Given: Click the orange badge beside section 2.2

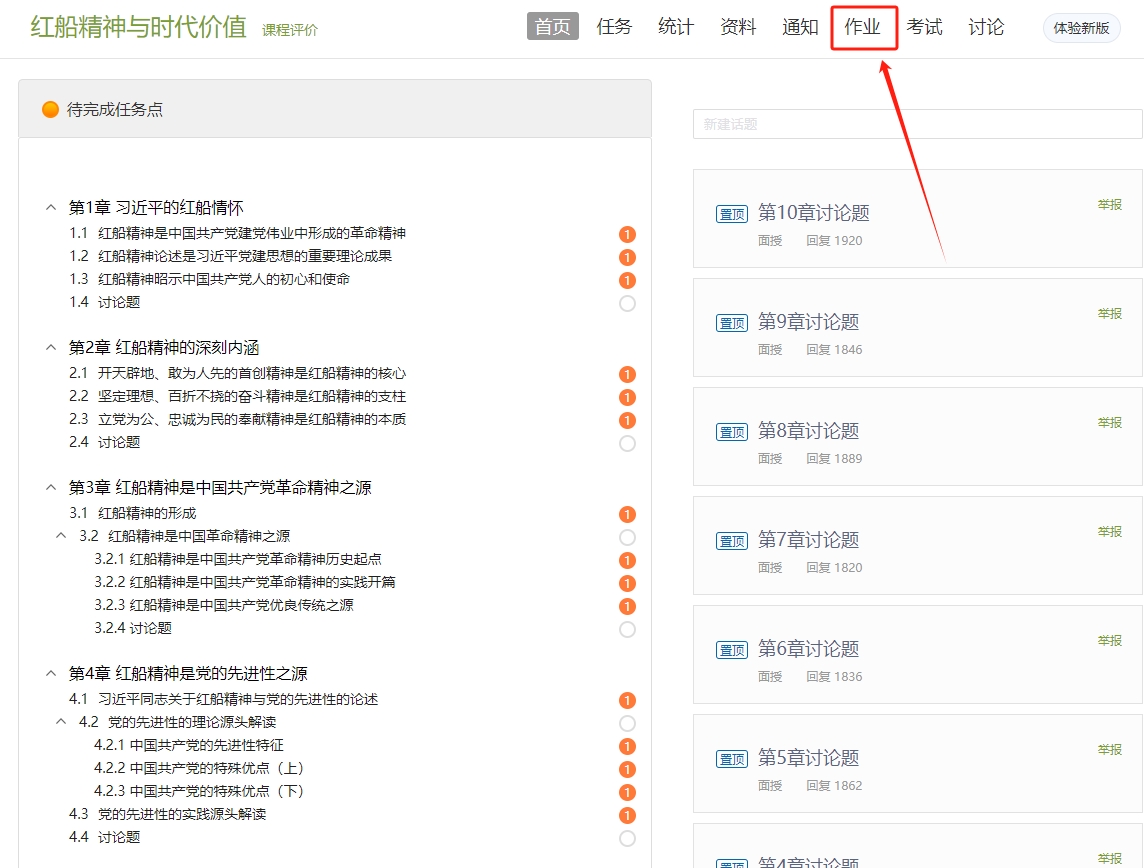Looking at the screenshot, I should click(x=627, y=398).
